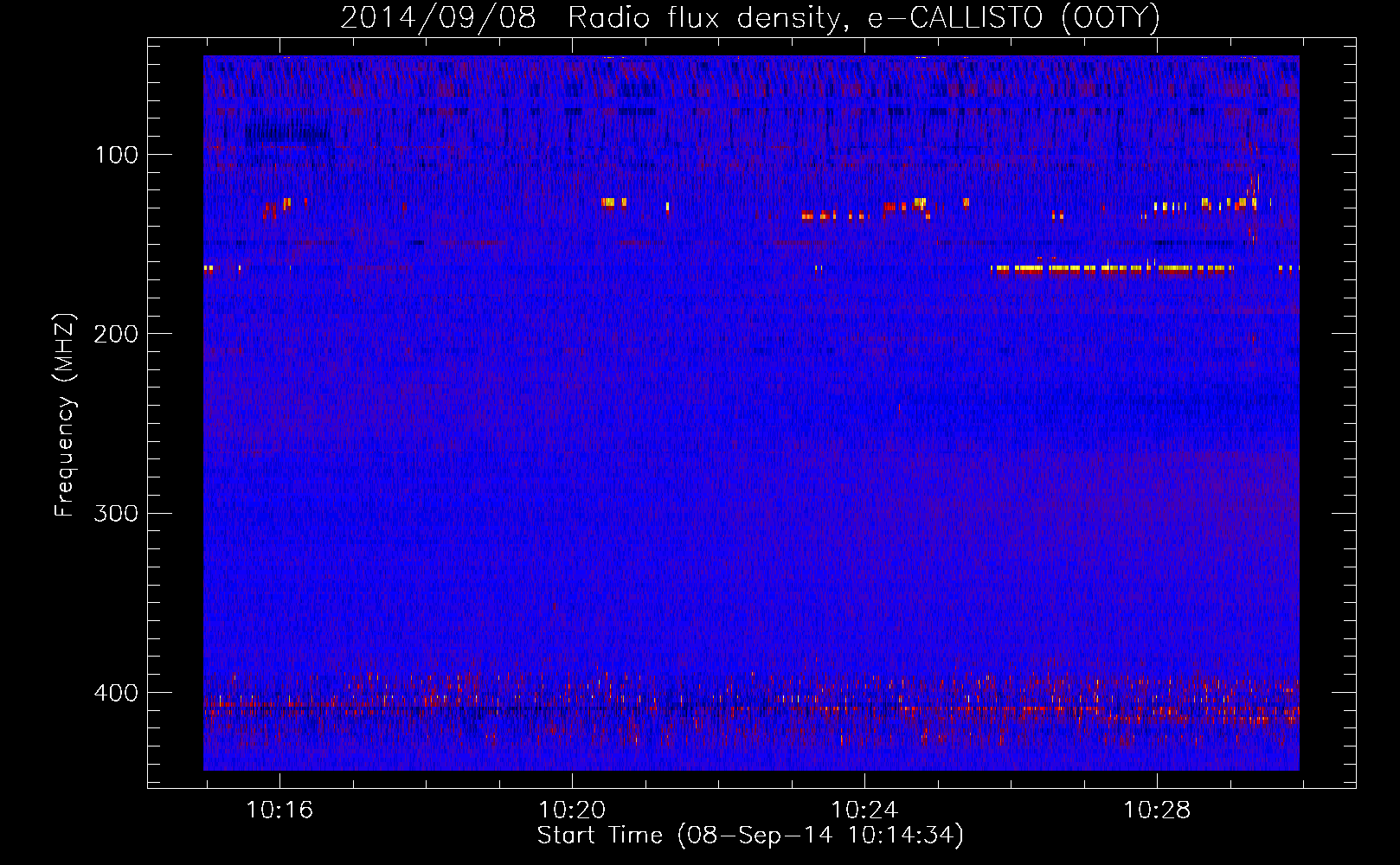The width and height of the screenshot is (1400, 865).
Task: Click the 10:20 time tick label
Action: [x=572, y=811]
